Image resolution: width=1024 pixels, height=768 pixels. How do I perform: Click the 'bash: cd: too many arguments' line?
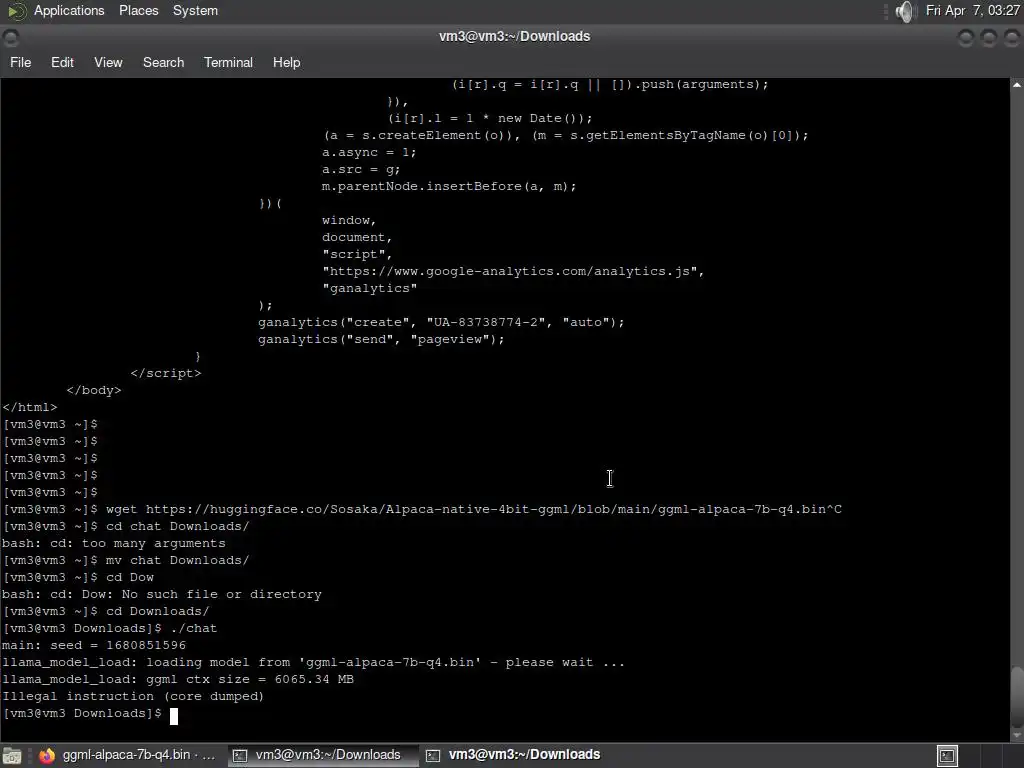tap(114, 543)
